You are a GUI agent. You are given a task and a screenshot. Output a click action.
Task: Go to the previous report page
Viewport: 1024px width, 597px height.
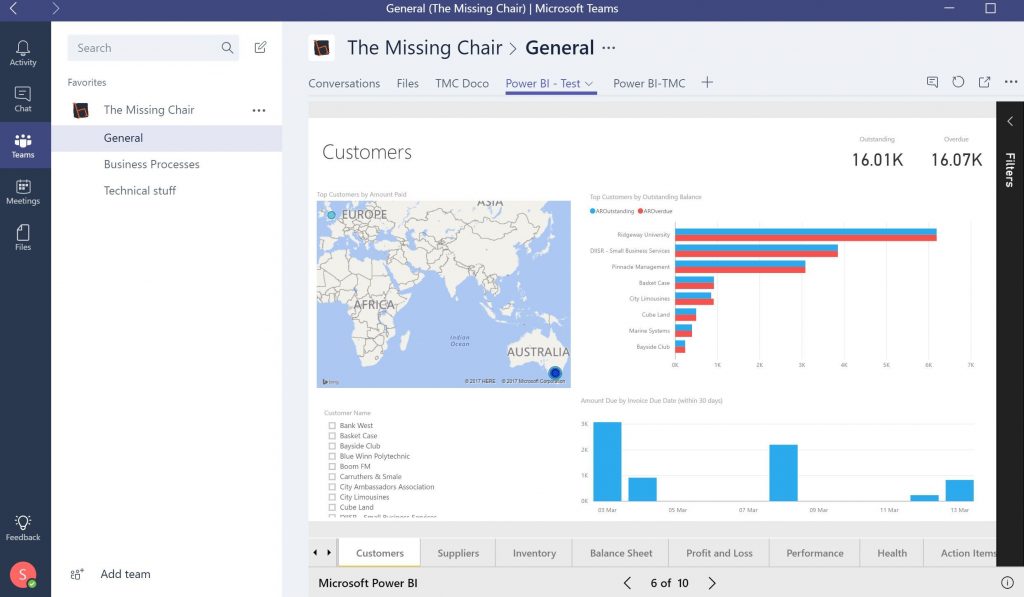click(627, 583)
